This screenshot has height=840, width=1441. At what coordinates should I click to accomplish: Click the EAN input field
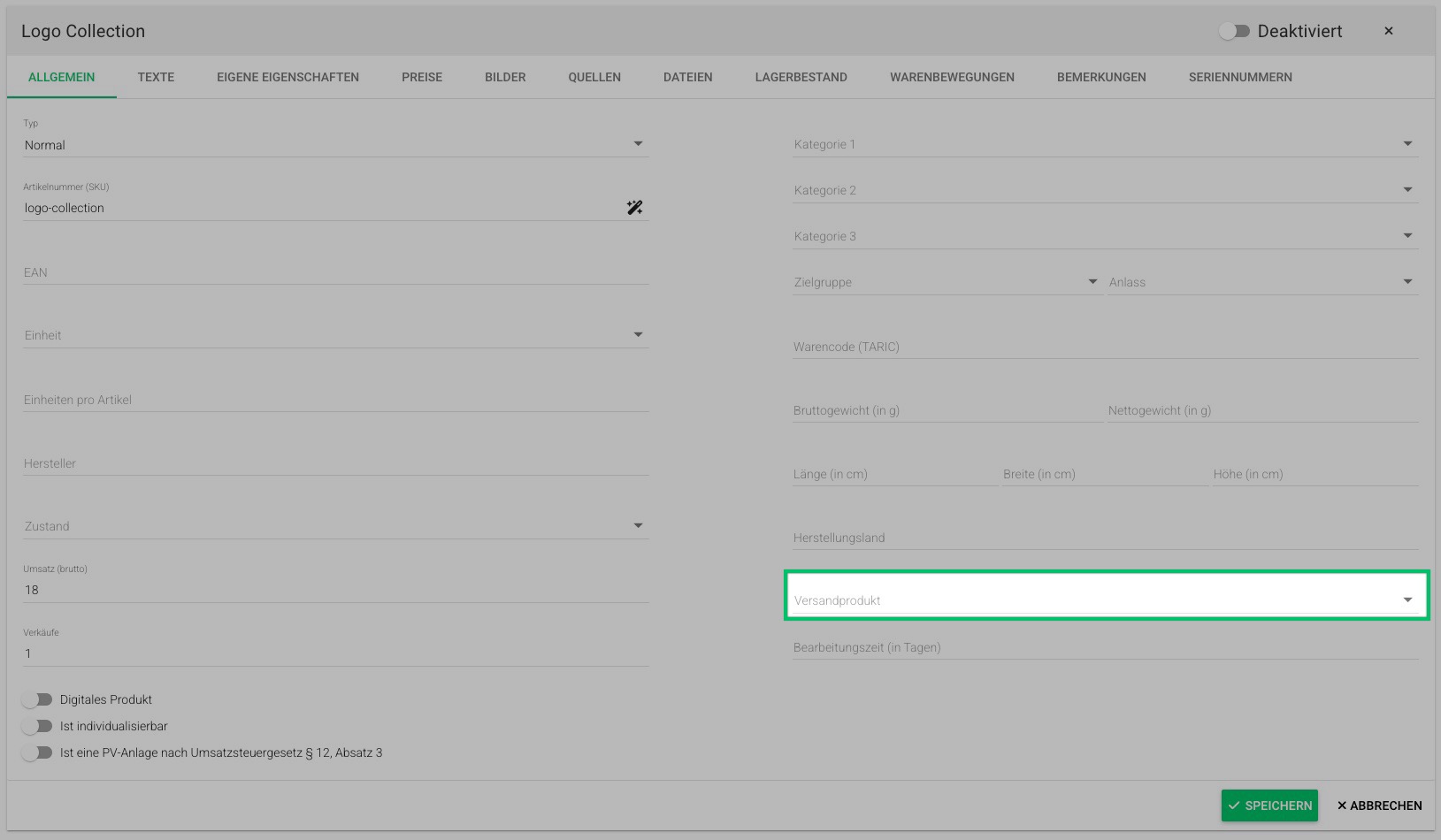tap(336, 272)
